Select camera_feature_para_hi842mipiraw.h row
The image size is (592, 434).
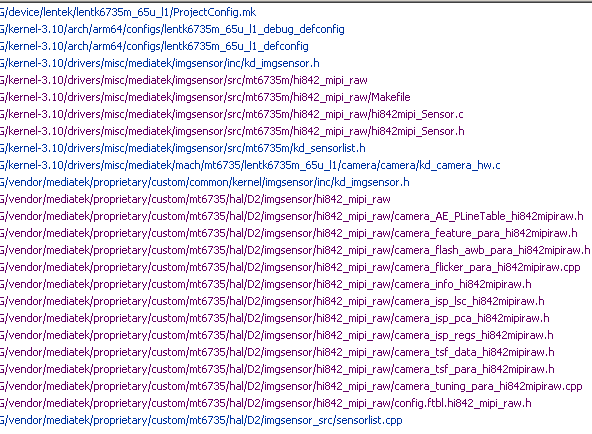tap(289, 233)
